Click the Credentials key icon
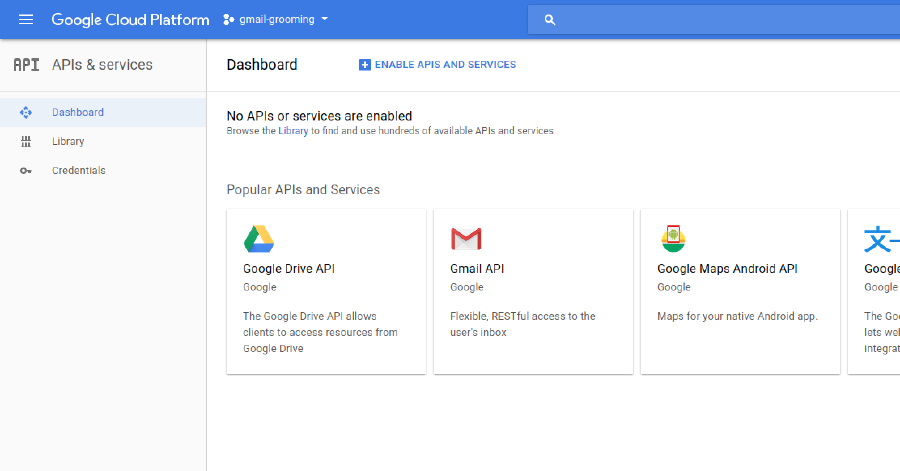The height and width of the screenshot is (471, 900). [x=26, y=171]
